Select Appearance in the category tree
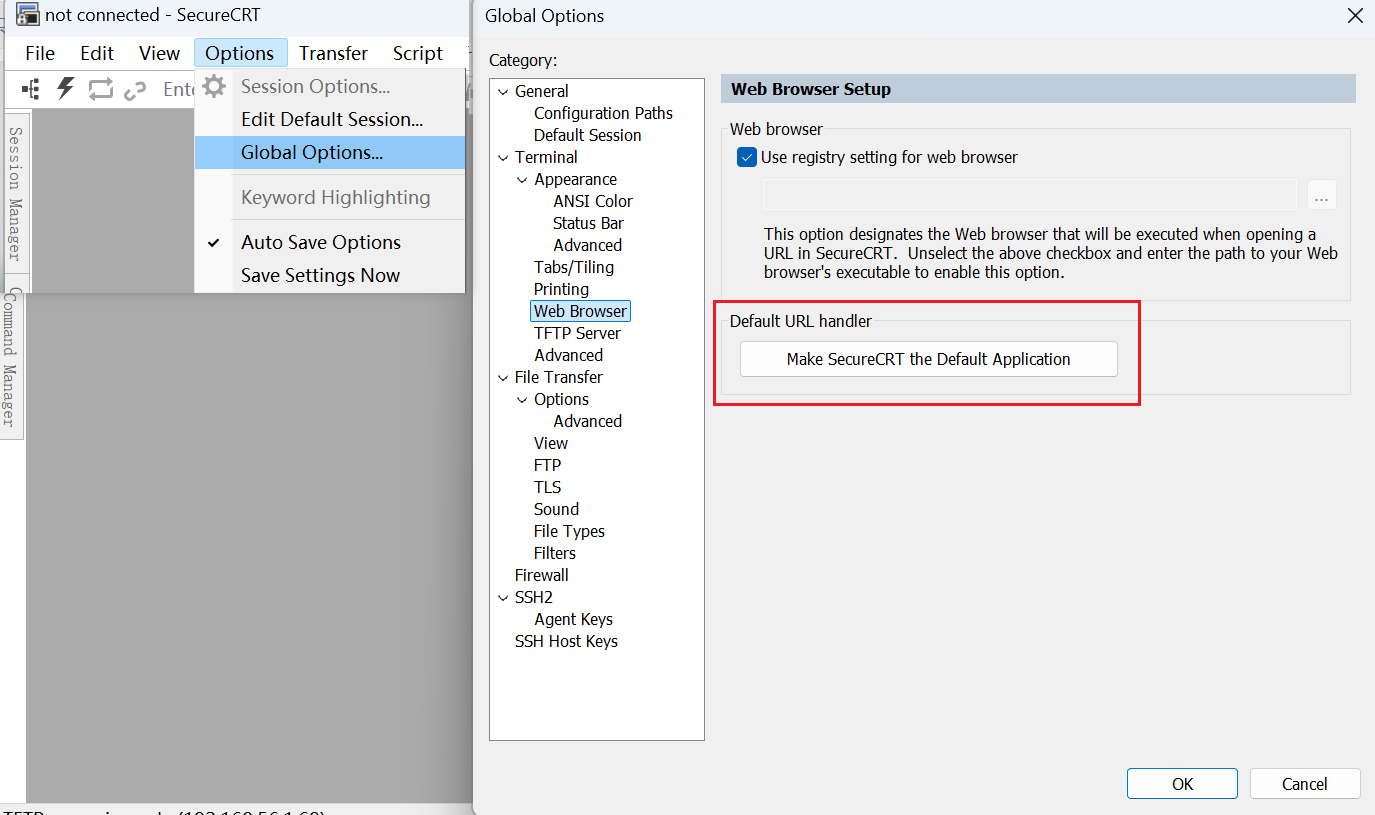This screenshot has width=1375, height=815. coord(575,179)
